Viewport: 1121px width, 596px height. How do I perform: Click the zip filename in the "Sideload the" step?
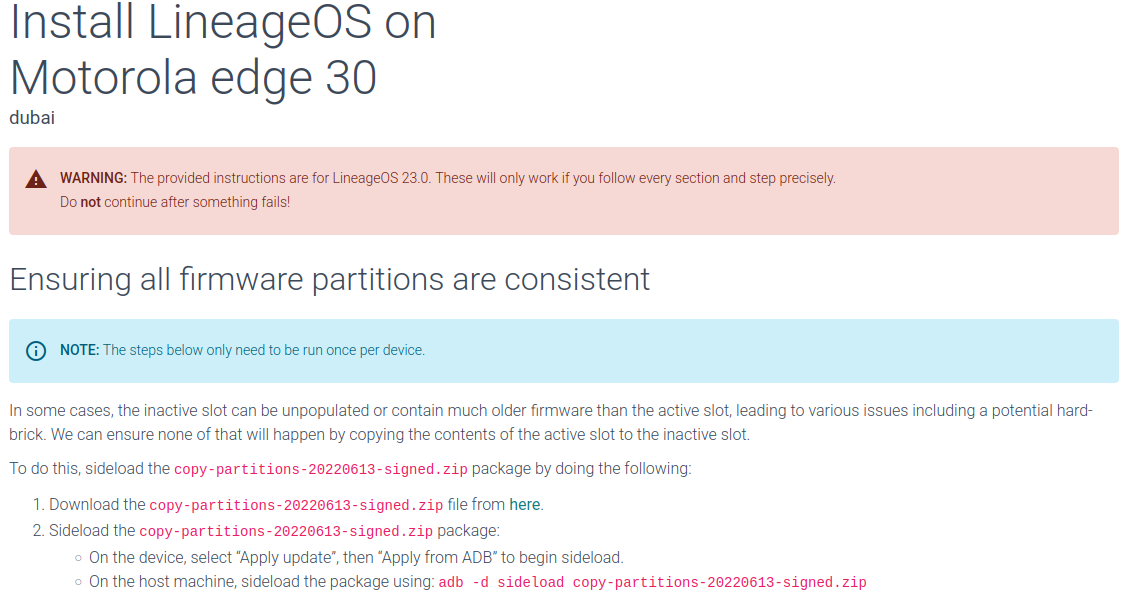click(286, 531)
